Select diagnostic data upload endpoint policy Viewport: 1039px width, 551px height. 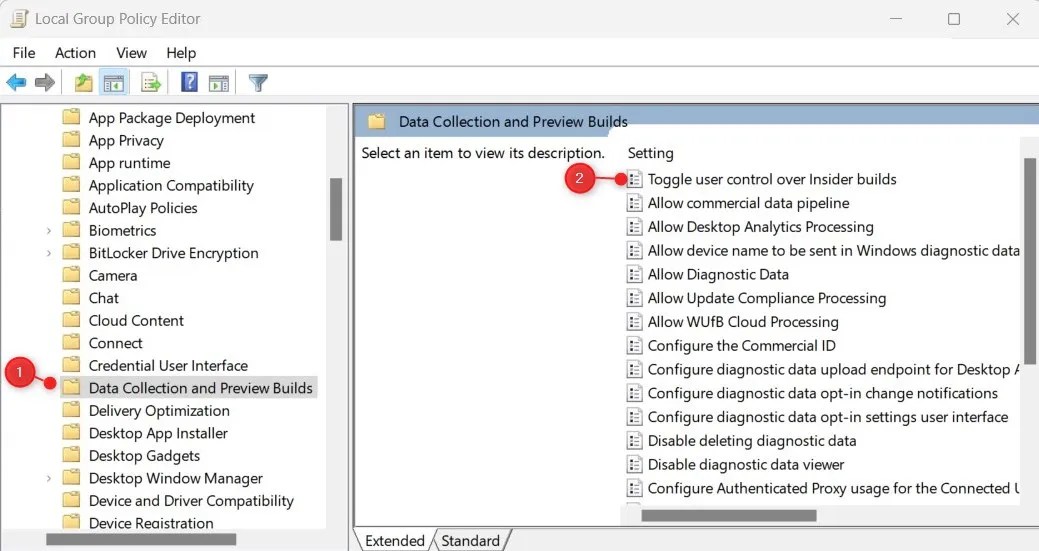(x=834, y=370)
